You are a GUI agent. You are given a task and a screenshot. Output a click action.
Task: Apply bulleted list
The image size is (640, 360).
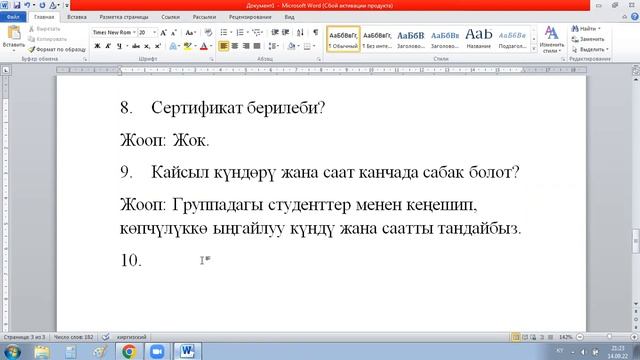click(x=224, y=32)
